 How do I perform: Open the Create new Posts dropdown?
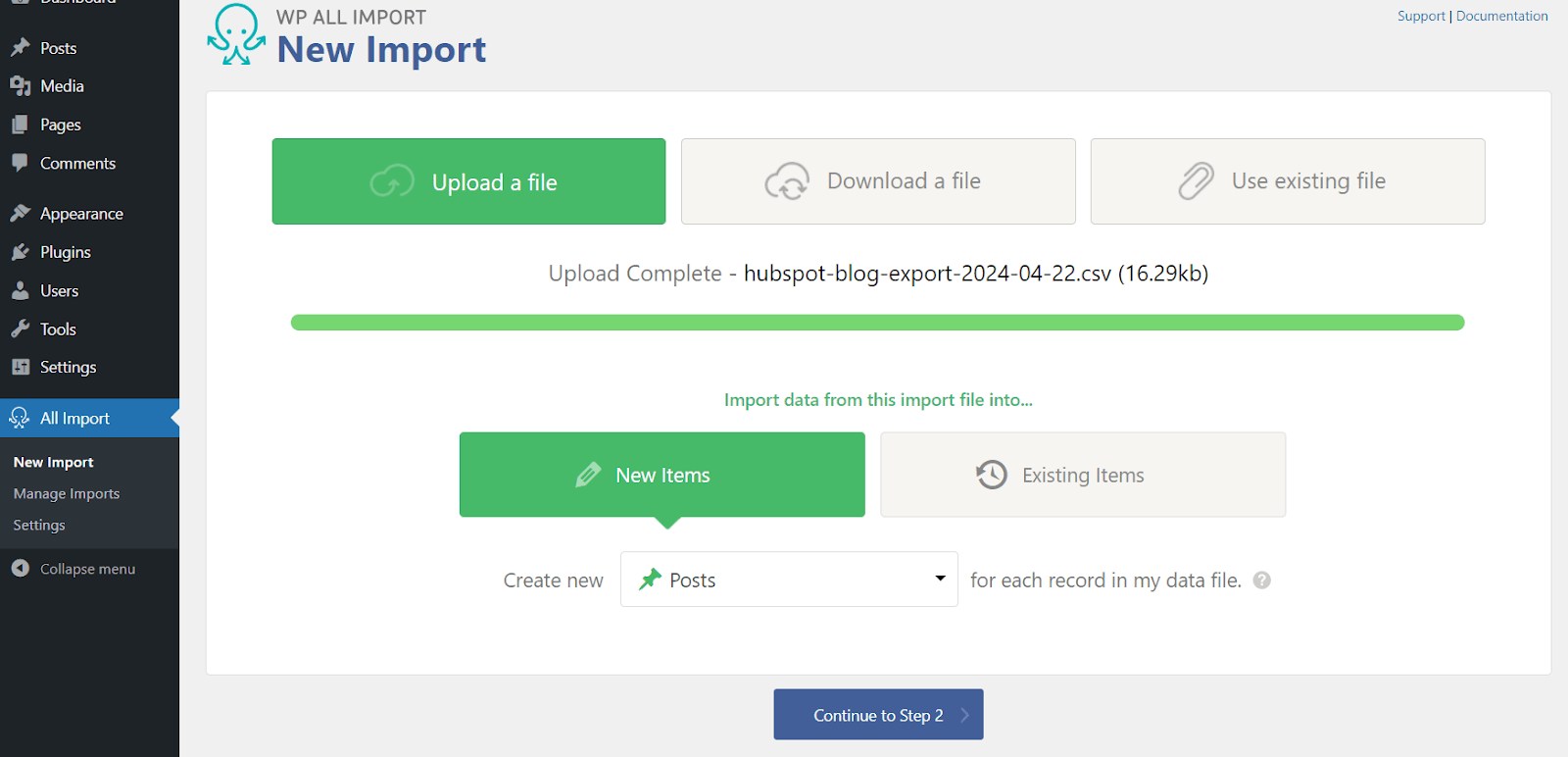788,580
